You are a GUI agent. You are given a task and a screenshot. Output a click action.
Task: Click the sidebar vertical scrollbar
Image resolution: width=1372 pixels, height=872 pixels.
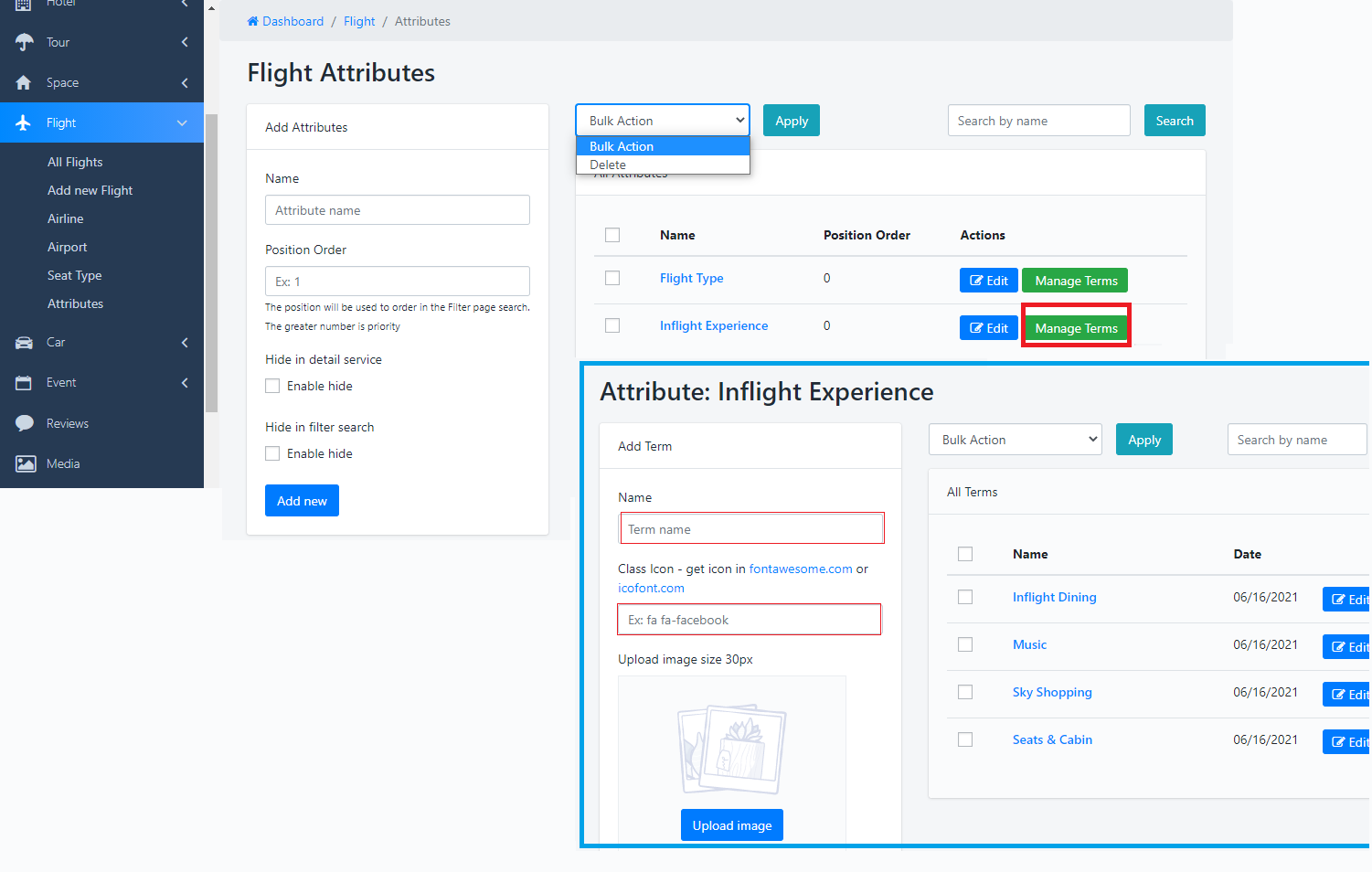211,265
